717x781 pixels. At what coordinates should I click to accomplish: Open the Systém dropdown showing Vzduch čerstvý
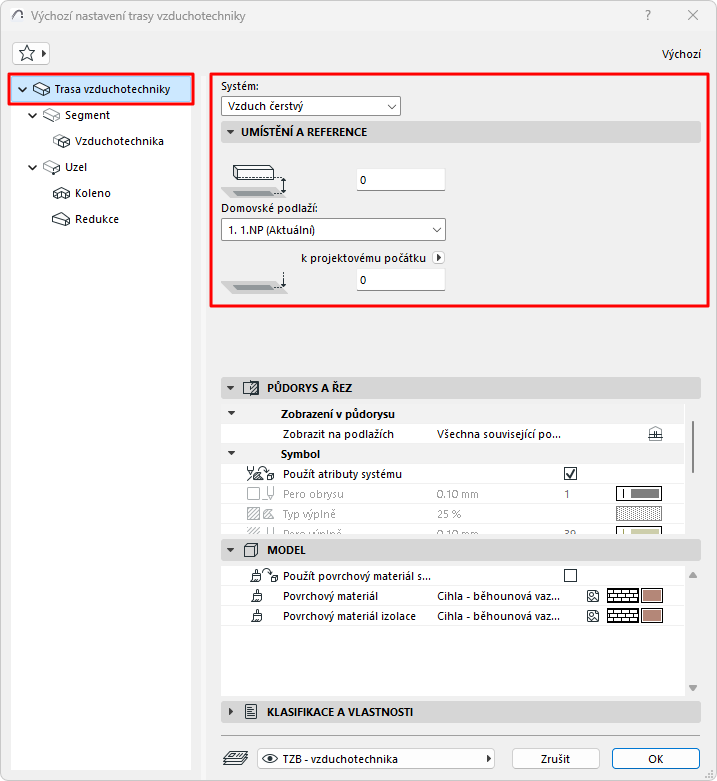pos(311,106)
